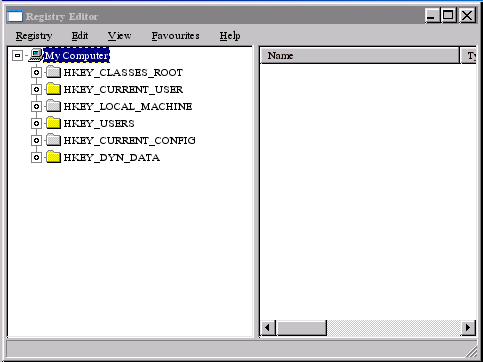
Task: Open the Registry menu
Action: point(34,36)
